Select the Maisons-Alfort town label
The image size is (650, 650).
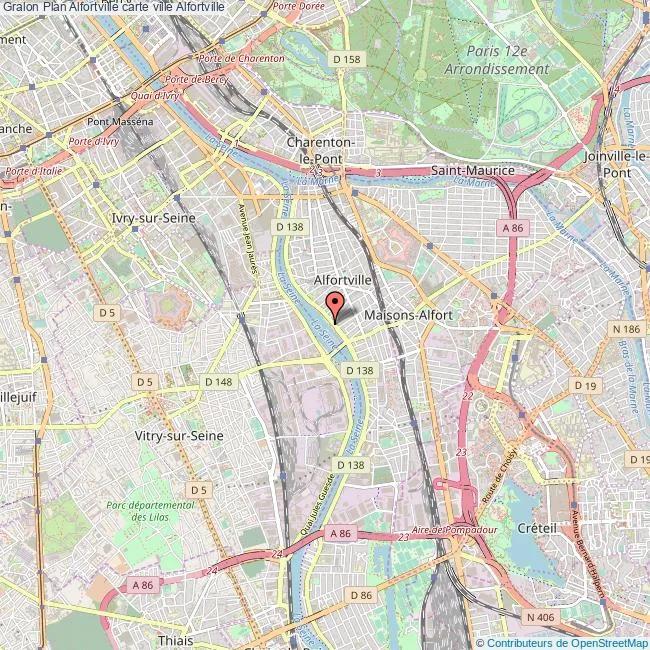click(408, 315)
